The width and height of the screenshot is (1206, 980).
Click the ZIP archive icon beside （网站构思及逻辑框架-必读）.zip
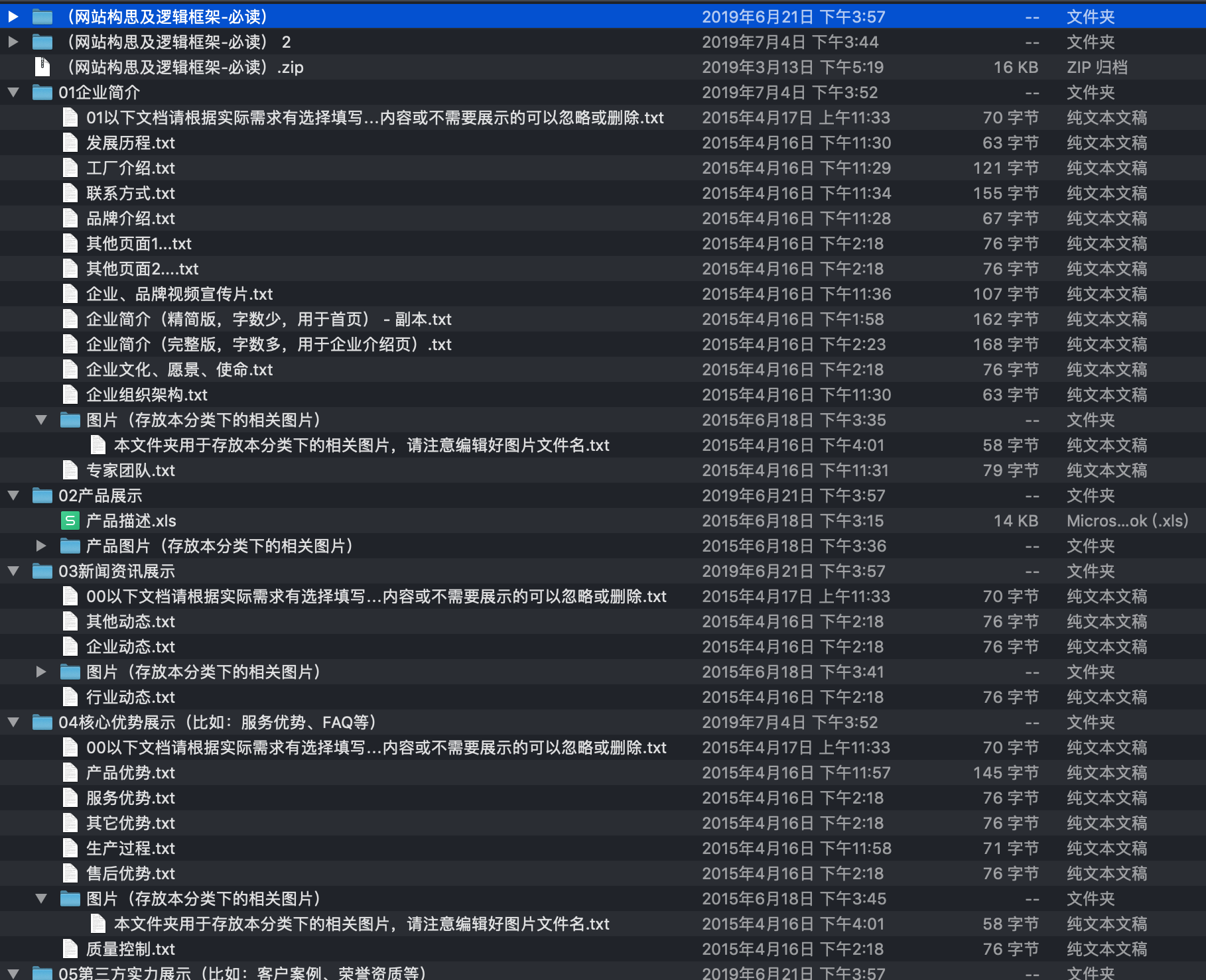tap(42, 66)
